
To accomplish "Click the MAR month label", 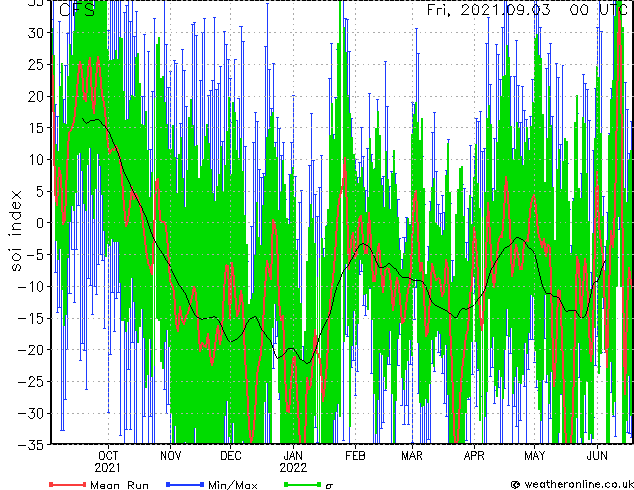I will point(412,456).
